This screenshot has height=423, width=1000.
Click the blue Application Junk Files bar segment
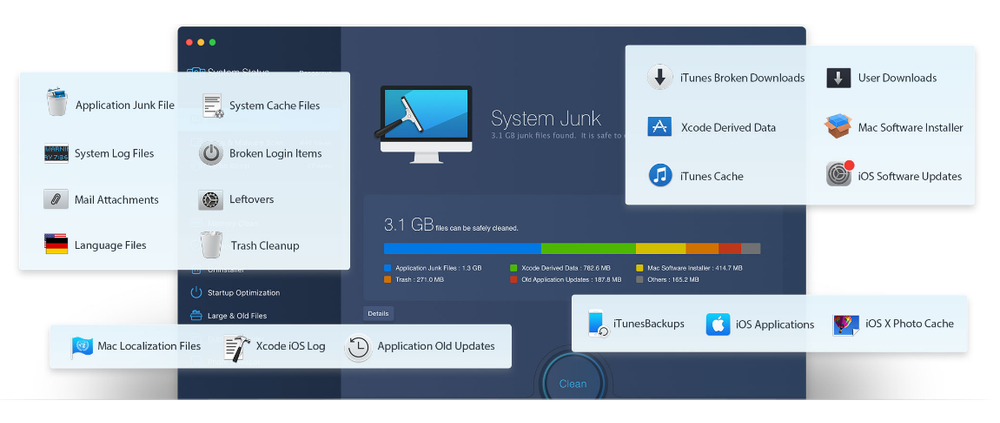pyautogui.click(x=462, y=248)
